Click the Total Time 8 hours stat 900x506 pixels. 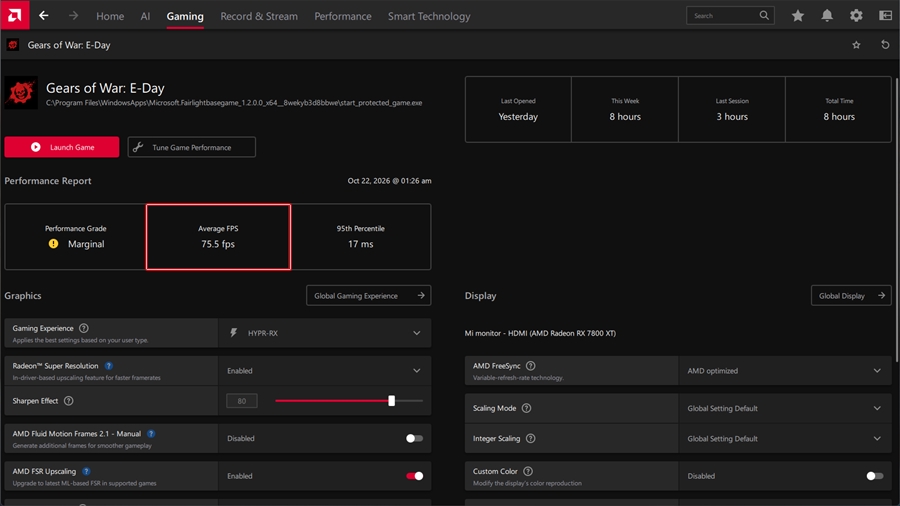839,109
